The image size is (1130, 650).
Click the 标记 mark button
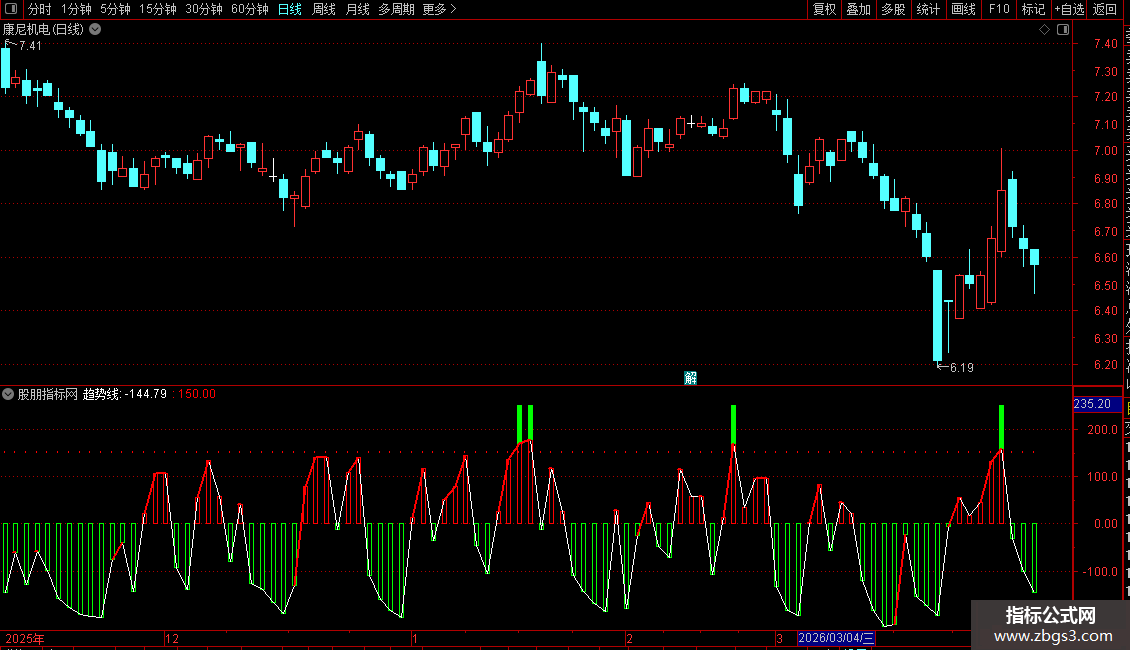click(1033, 9)
